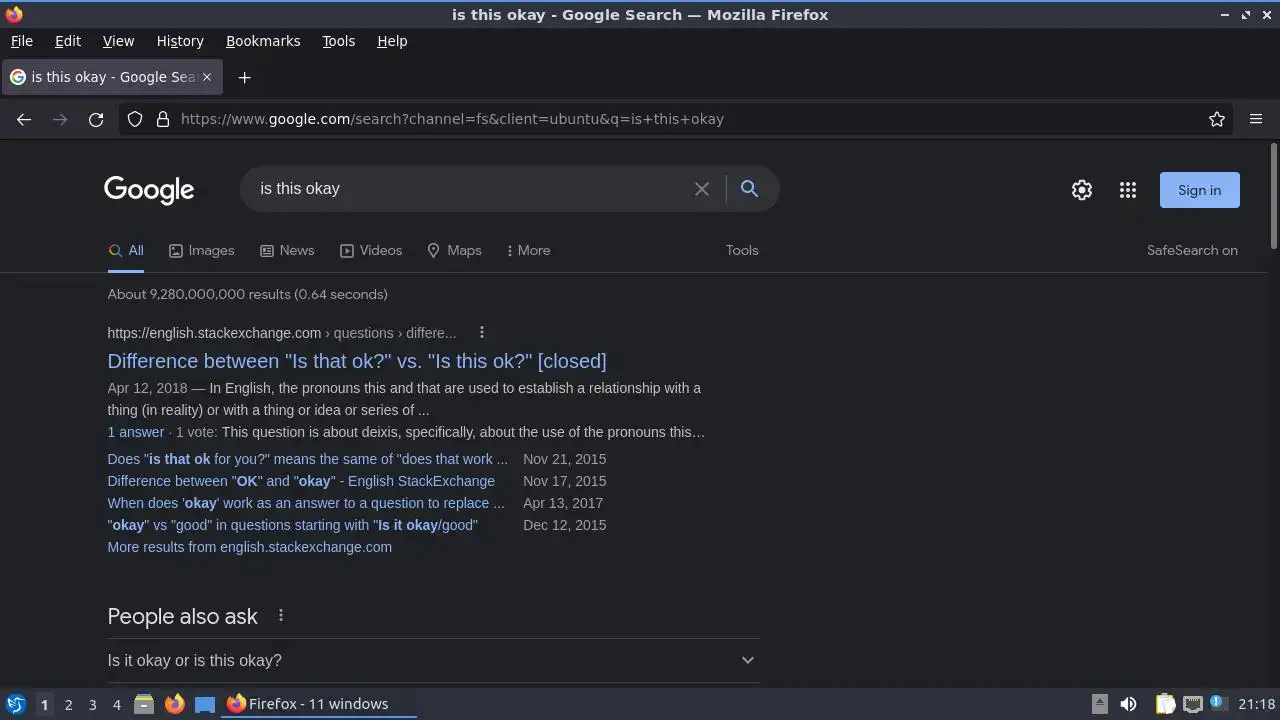Switch to the Images search tab

201,250
